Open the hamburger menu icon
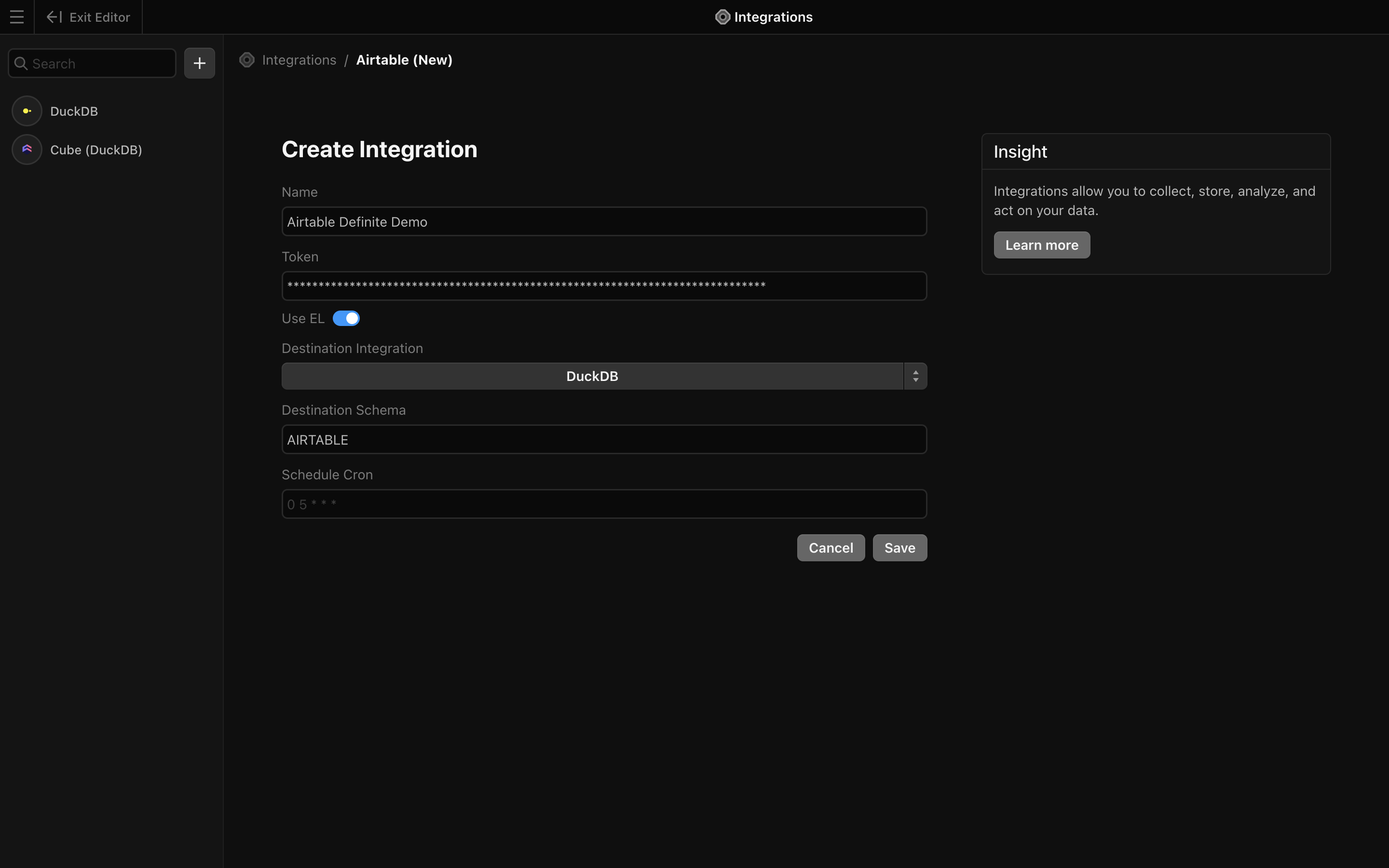 [17, 17]
